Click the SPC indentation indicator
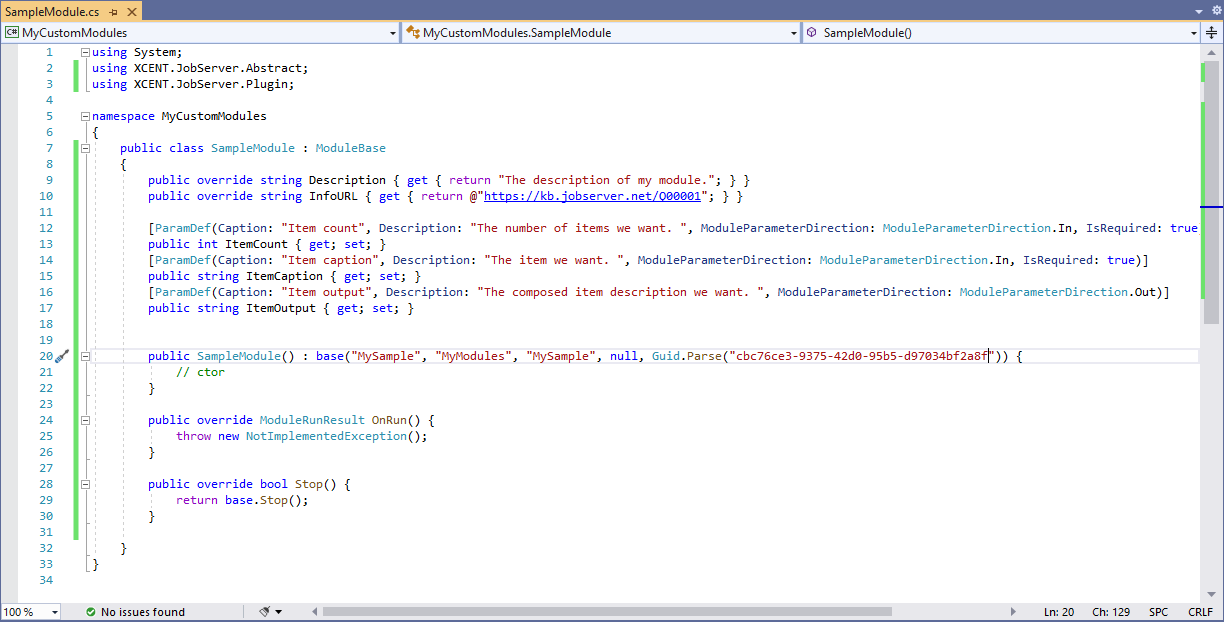 click(1158, 612)
